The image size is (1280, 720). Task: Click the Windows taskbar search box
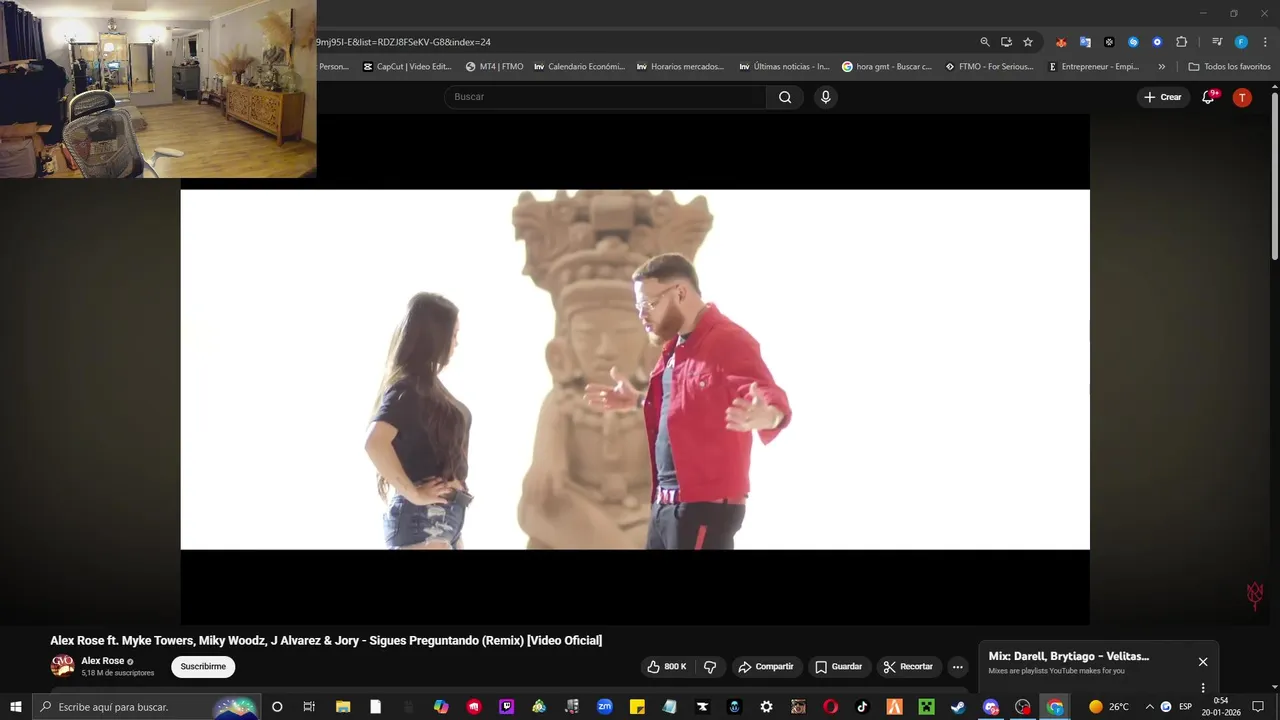(x=146, y=707)
